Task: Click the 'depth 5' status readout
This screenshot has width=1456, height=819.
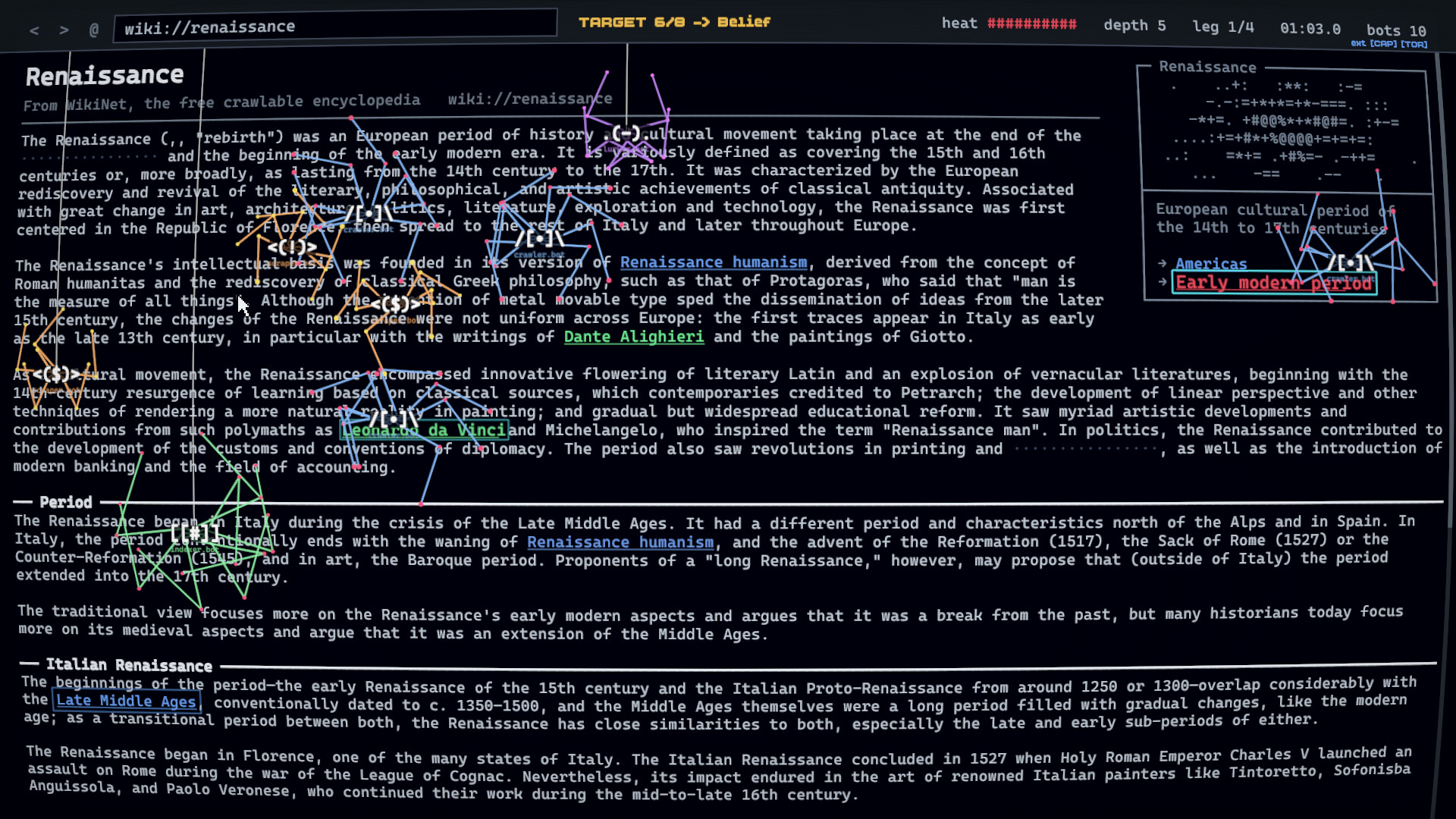Action: (1134, 25)
